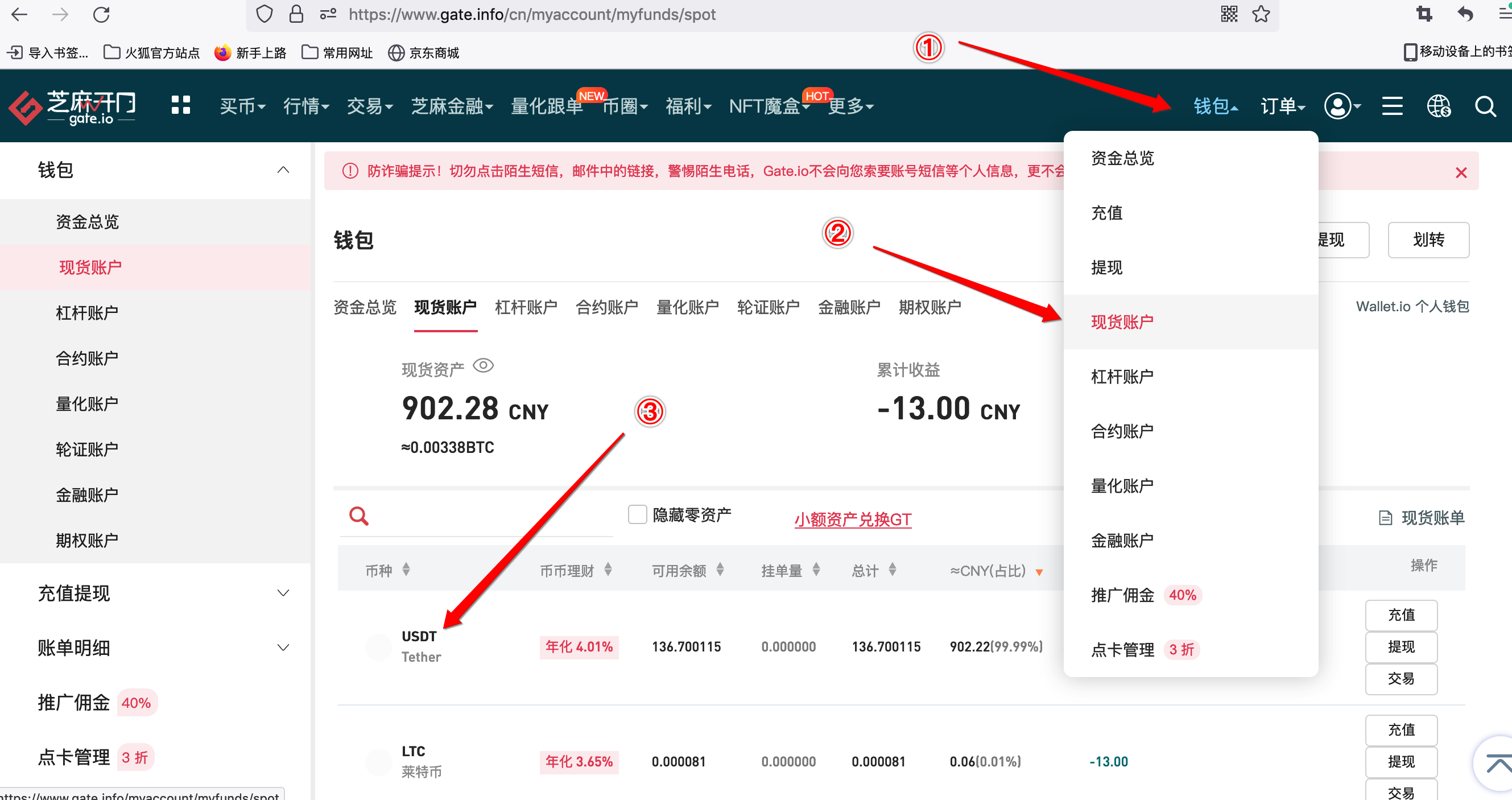Click the 小额资产兑换GT link

tap(852, 519)
